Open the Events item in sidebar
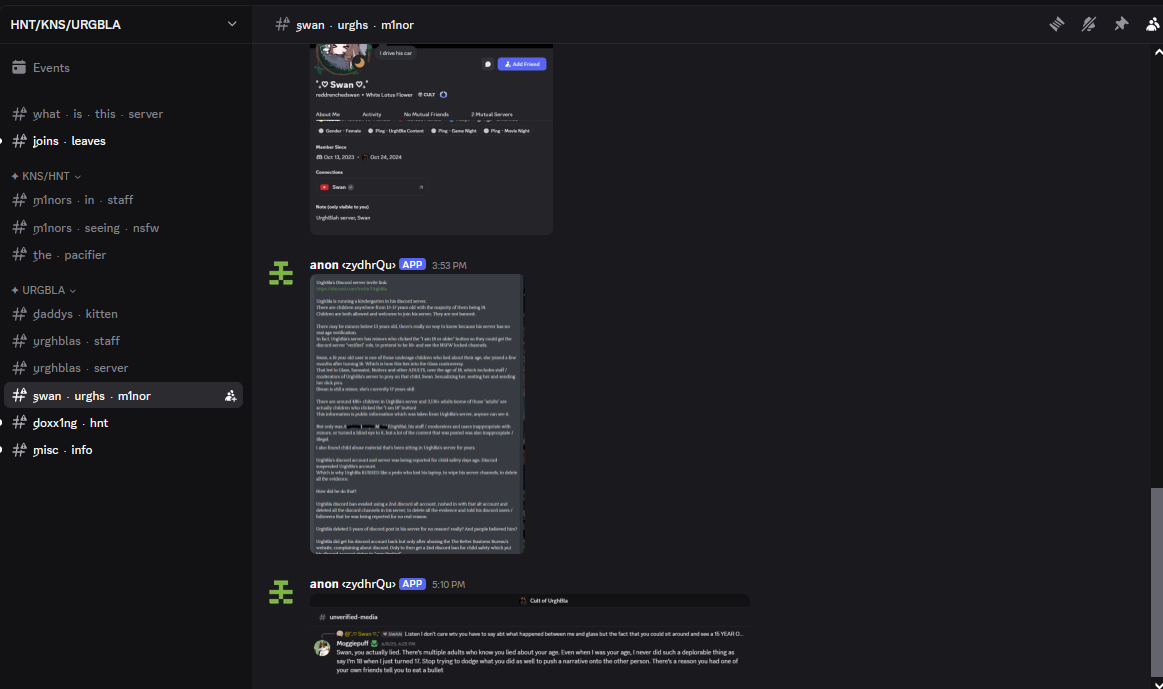This screenshot has height=689, width=1163. (x=123, y=67)
